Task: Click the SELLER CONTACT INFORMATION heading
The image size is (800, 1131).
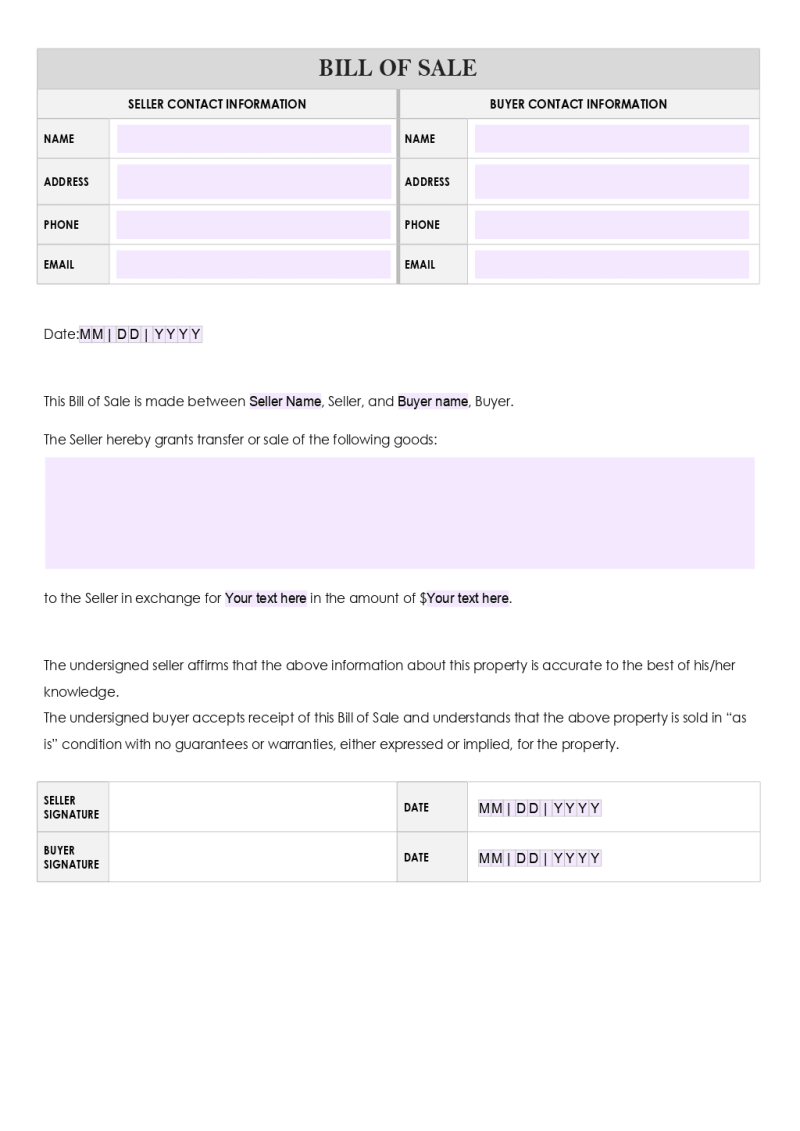Action: (217, 104)
